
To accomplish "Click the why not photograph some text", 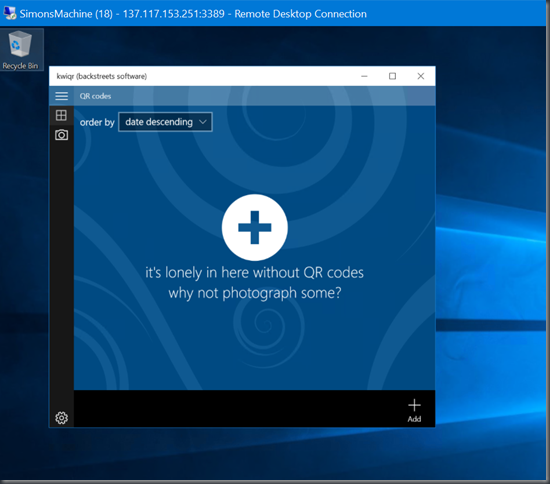I will (x=255, y=293).
